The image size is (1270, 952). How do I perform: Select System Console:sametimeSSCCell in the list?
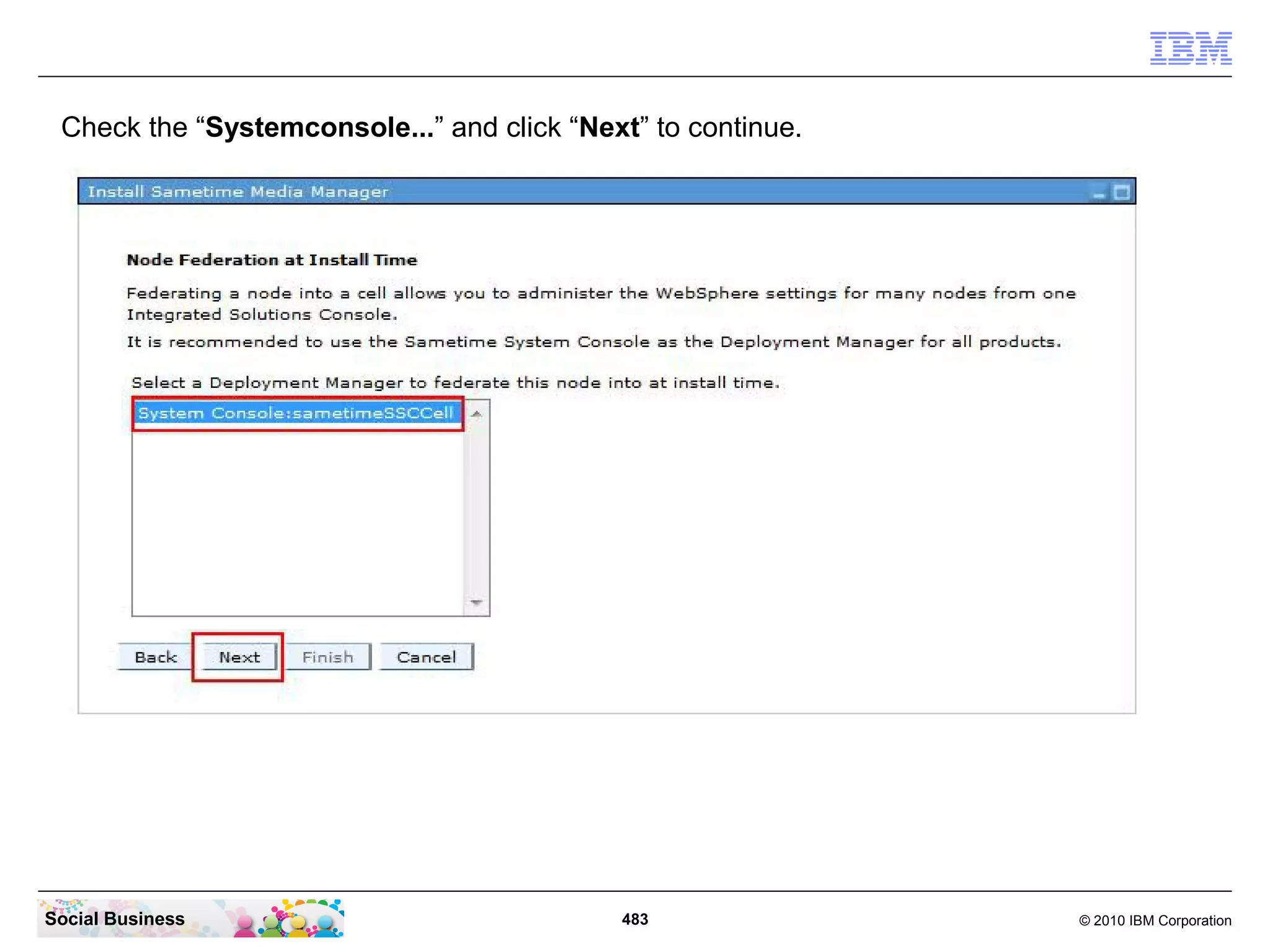[x=298, y=413]
